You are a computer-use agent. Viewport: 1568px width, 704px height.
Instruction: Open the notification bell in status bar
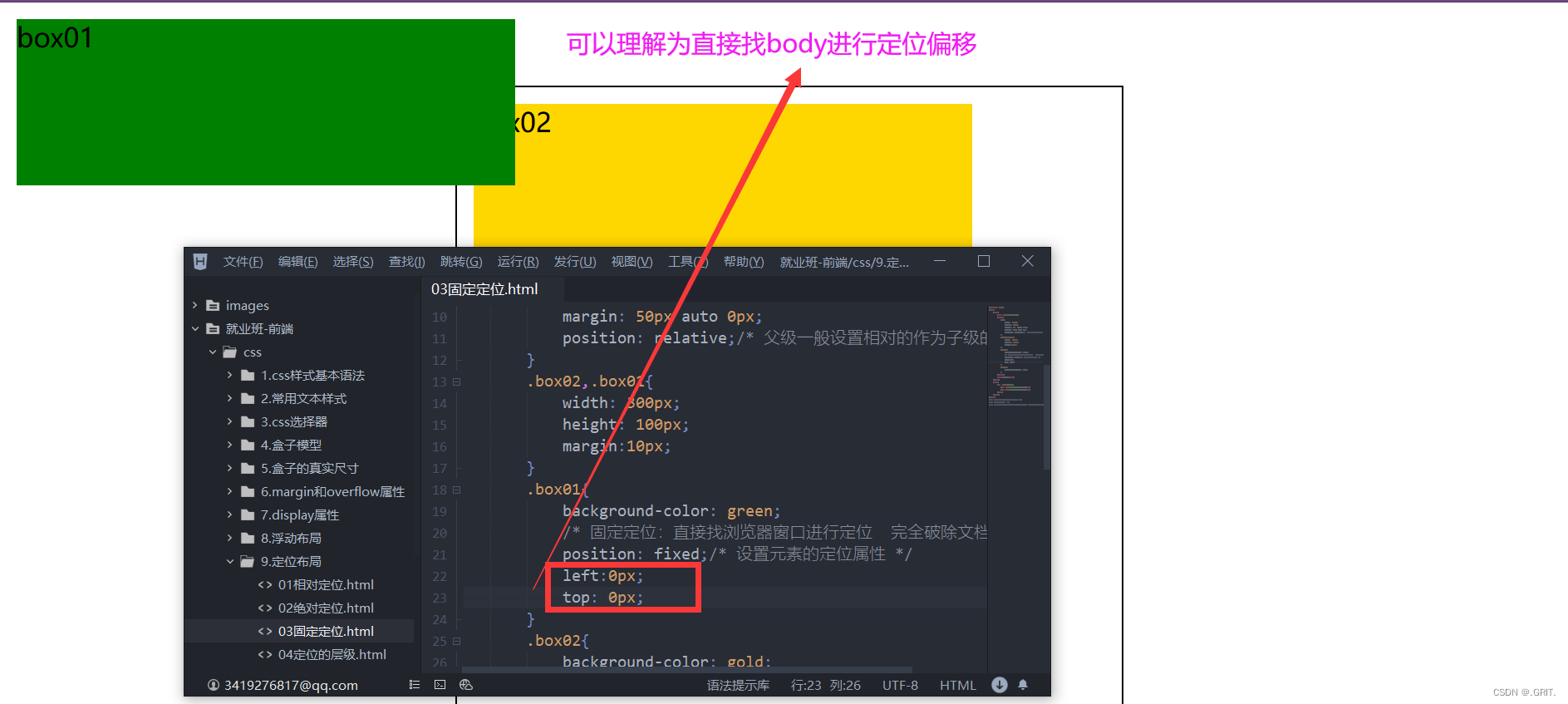(x=1023, y=685)
